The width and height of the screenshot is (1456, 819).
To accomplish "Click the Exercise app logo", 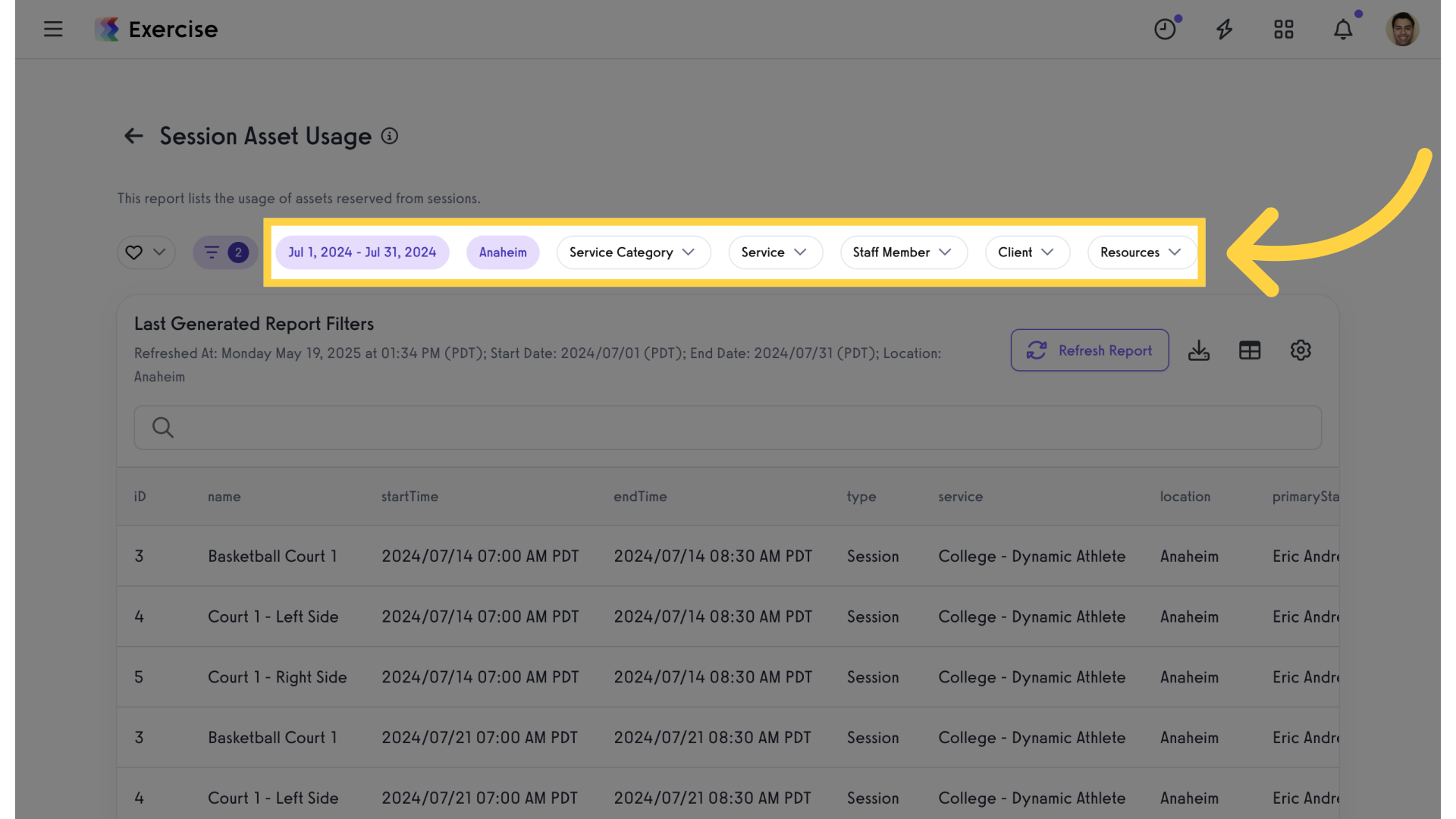I will [156, 30].
